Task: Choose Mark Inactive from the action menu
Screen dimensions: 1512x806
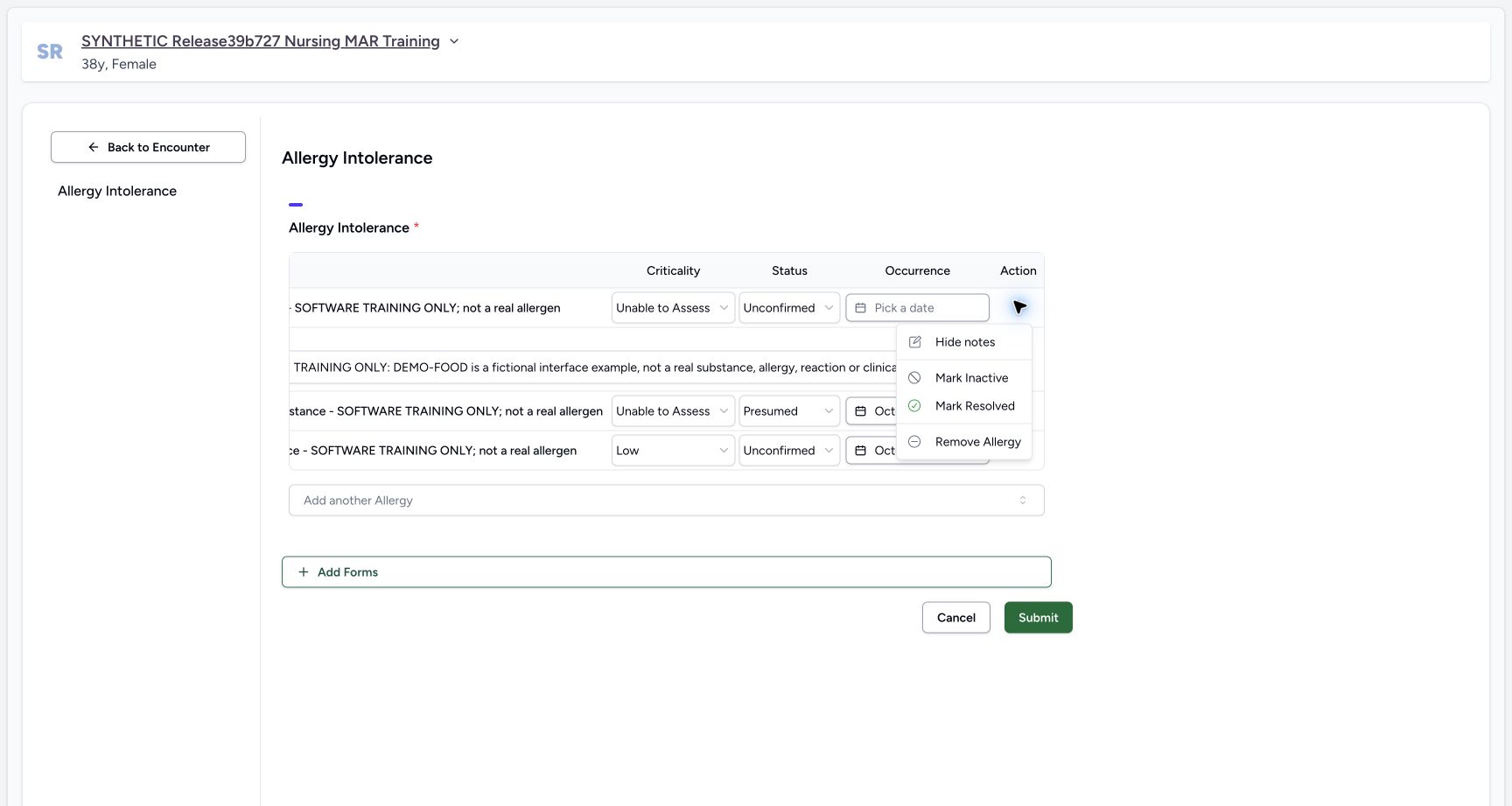Action: [964, 378]
